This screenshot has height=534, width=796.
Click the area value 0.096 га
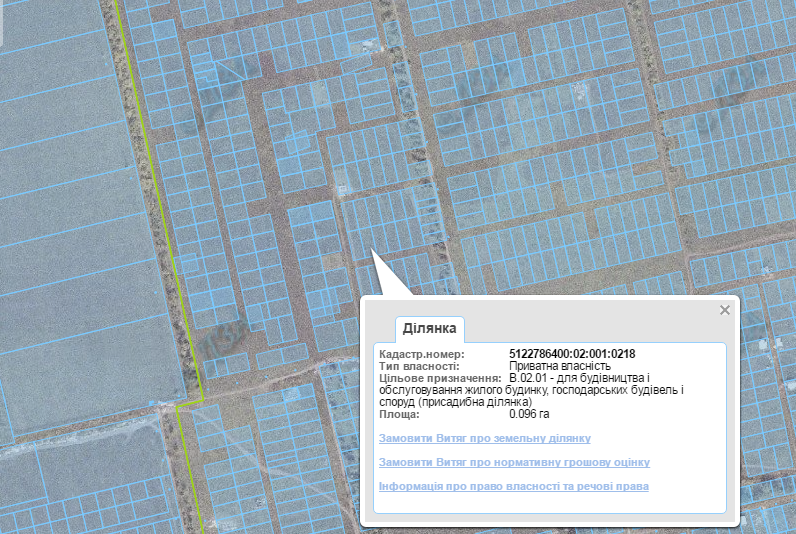point(529,414)
